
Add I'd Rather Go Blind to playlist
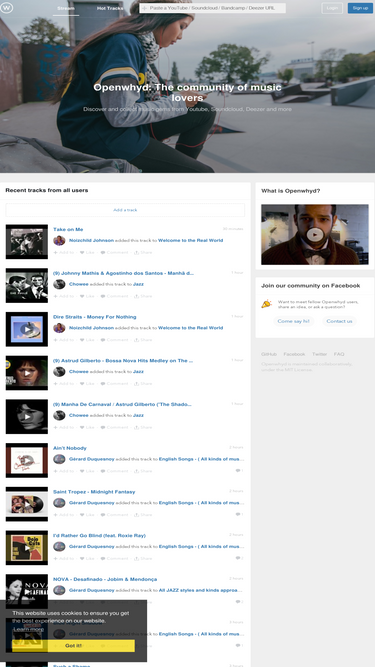point(64,559)
